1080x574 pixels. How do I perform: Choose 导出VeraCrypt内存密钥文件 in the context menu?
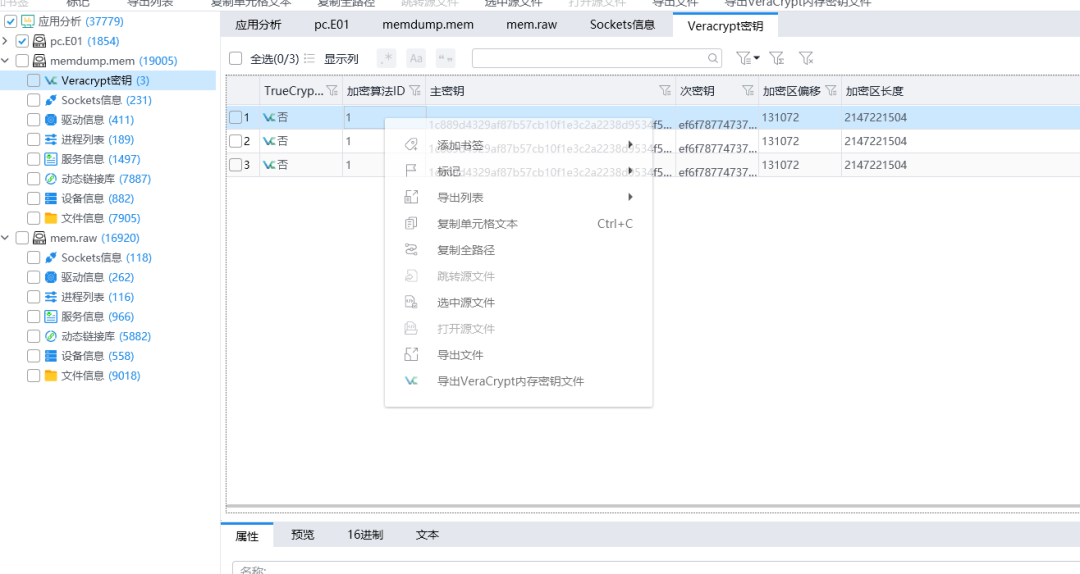tap(518, 381)
